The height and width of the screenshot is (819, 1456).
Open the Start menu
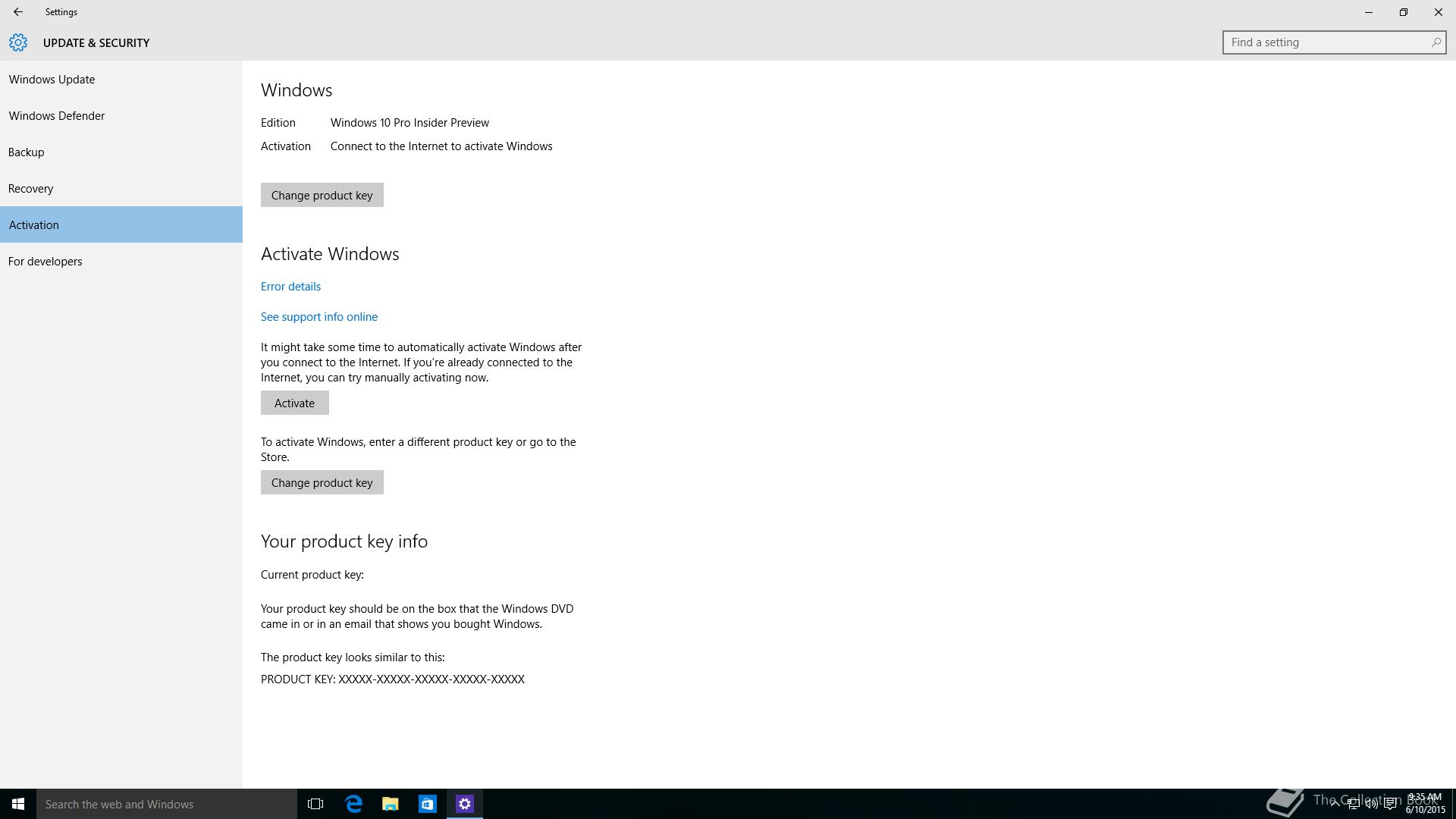(18, 804)
